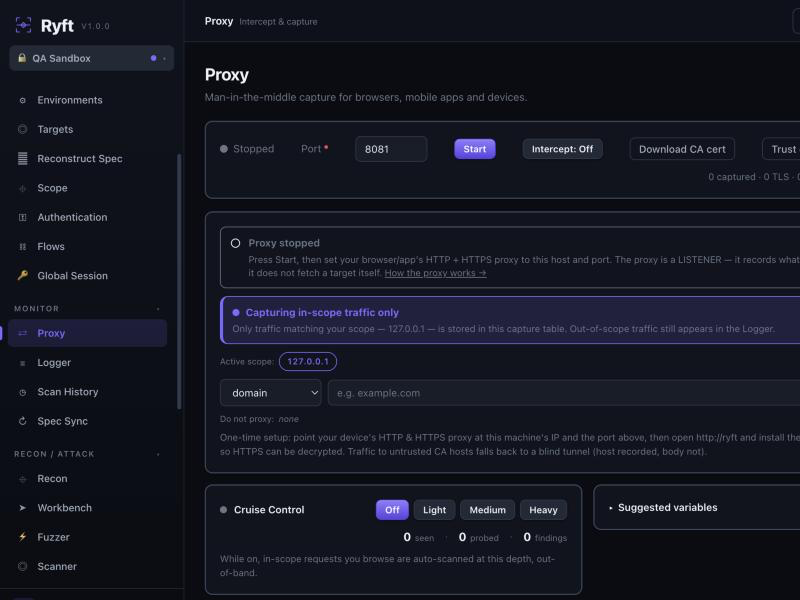Viewport: 800px width, 600px height.
Task: Click the '0 probed' counter
Action: [479, 537]
